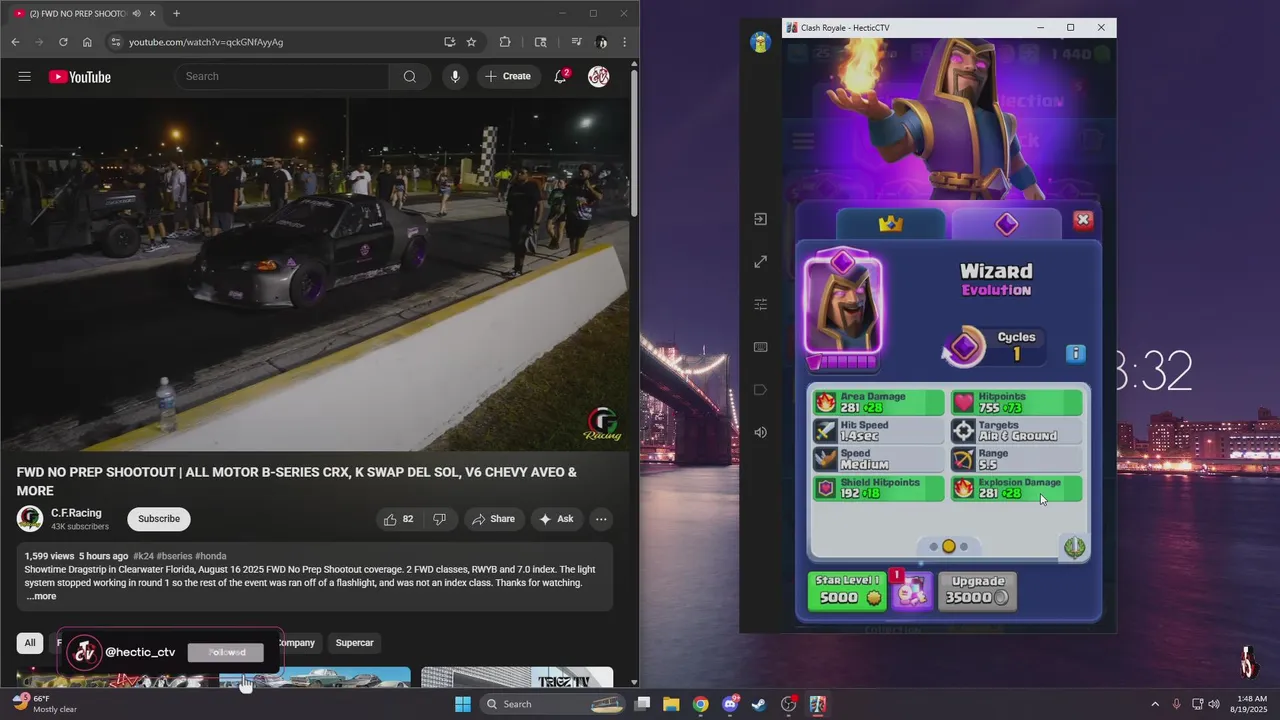The image size is (1280, 720).
Task: Click the YouTube Create button
Action: pos(508,77)
